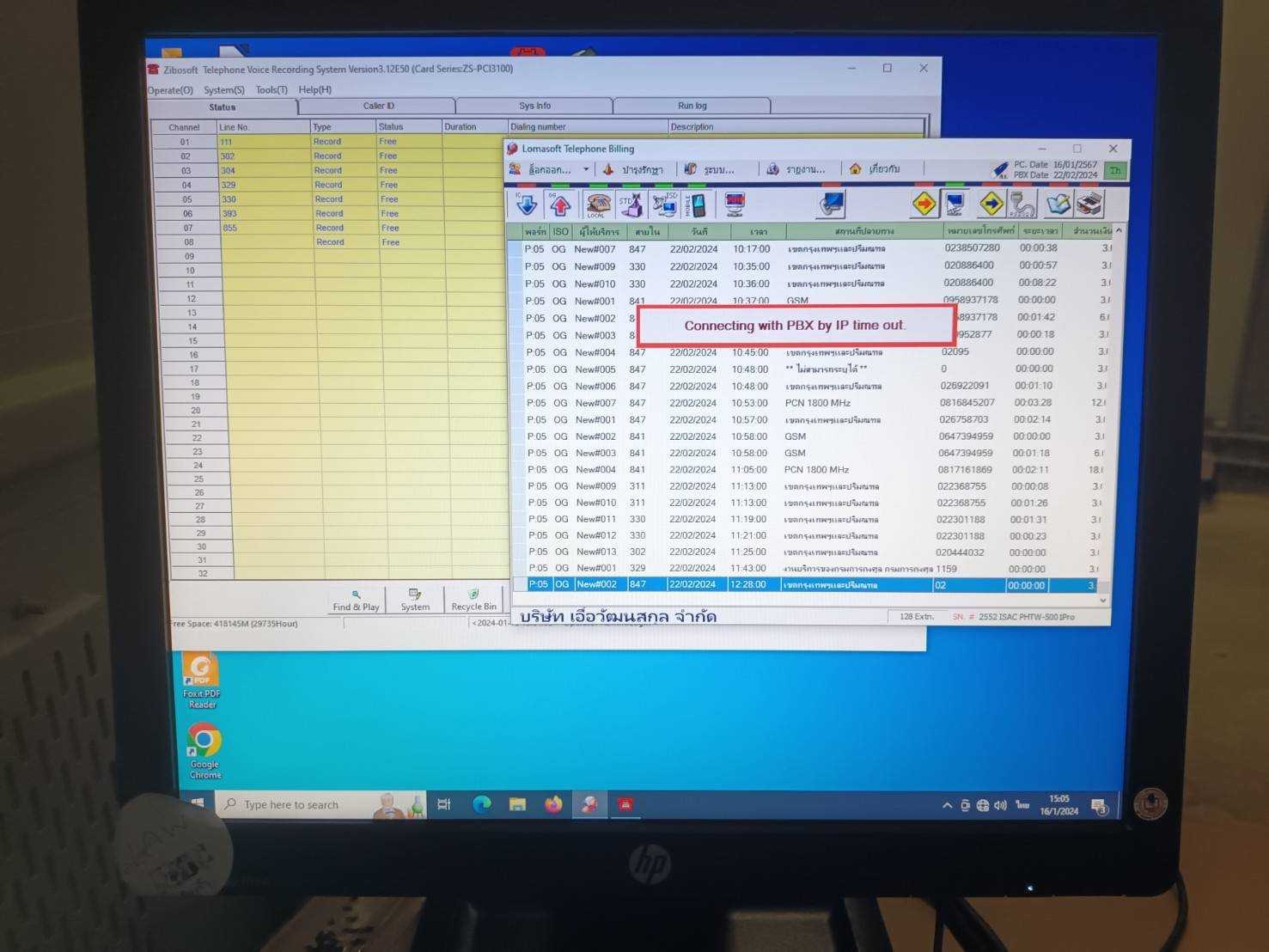This screenshot has width=1269, height=952.
Task: Click the blue monitor with phone icon
Action: 832,204
